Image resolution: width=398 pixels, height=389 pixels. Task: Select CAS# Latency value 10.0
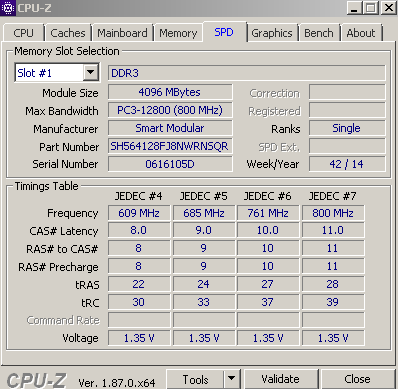point(268,231)
